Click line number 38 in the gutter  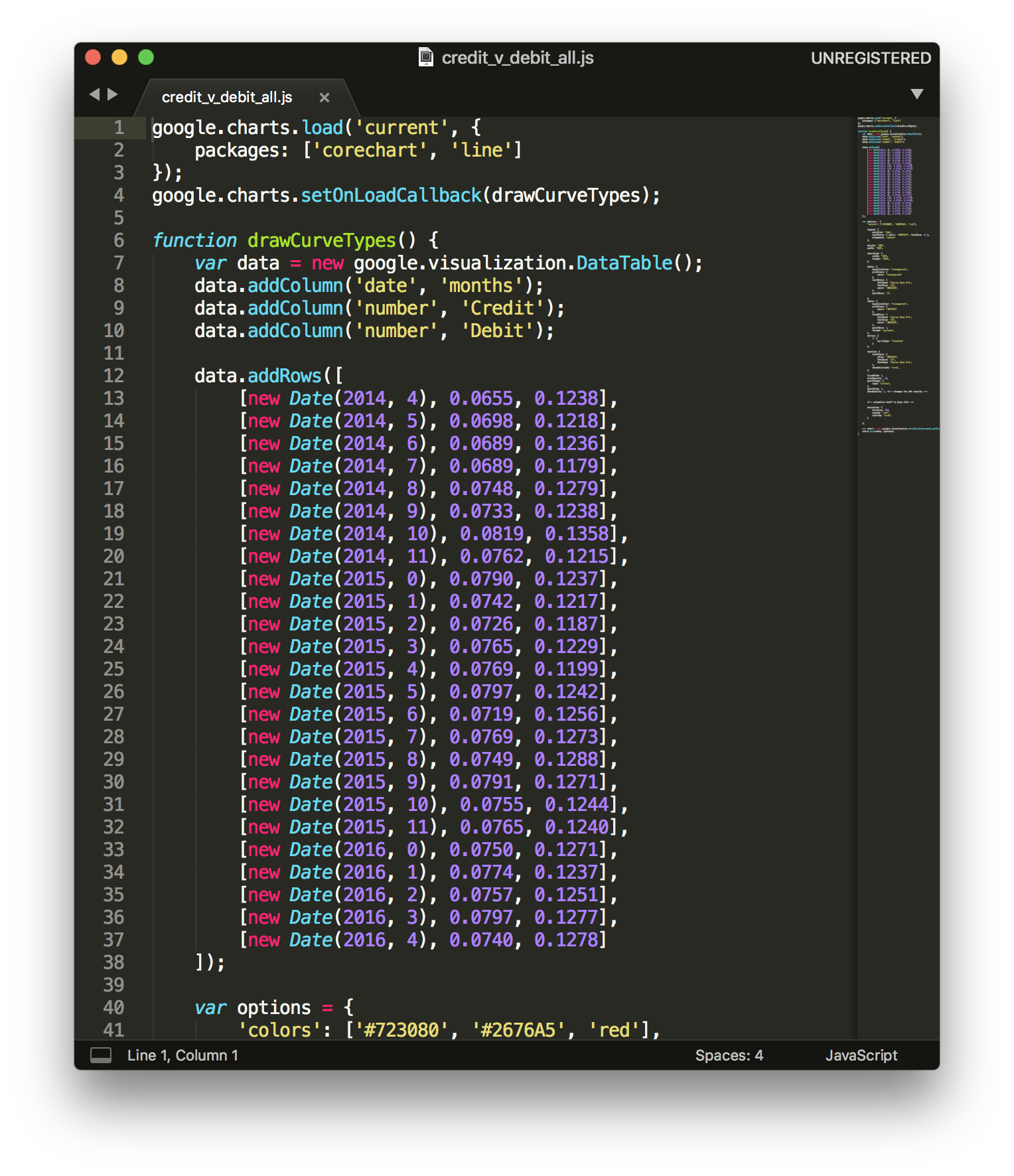[x=113, y=962]
